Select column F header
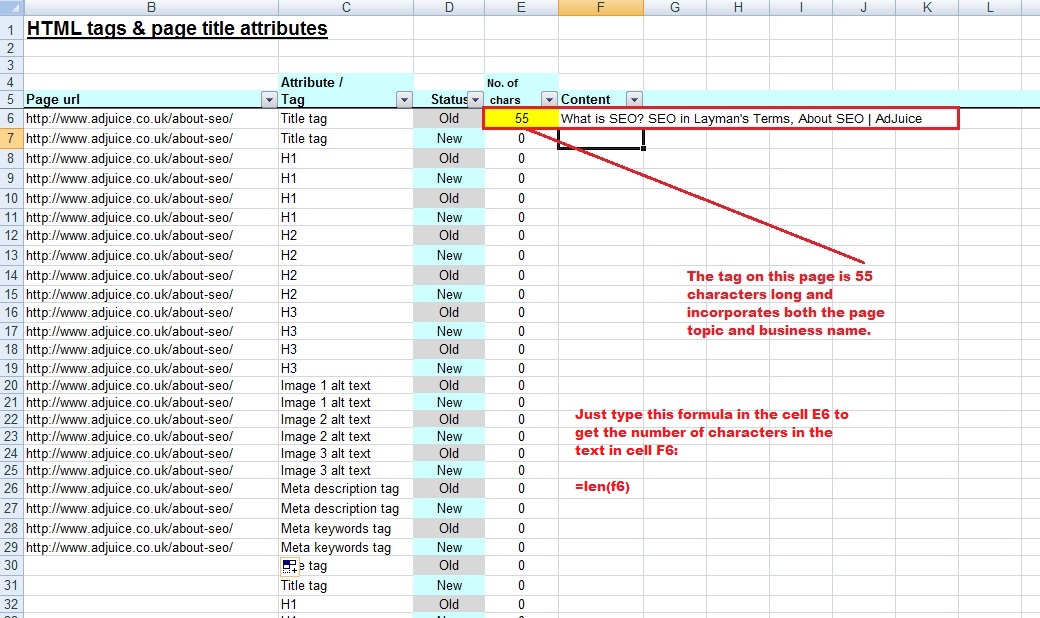Image resolution: width=1040 pixels, height=618 pixels. (600, 8)
